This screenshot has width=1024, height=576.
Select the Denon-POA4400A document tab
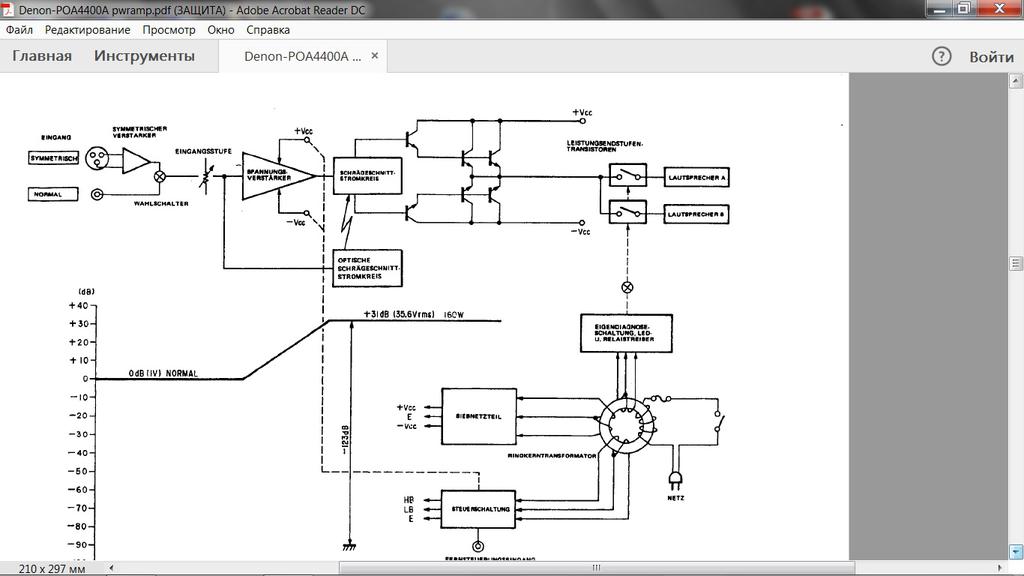302,57
